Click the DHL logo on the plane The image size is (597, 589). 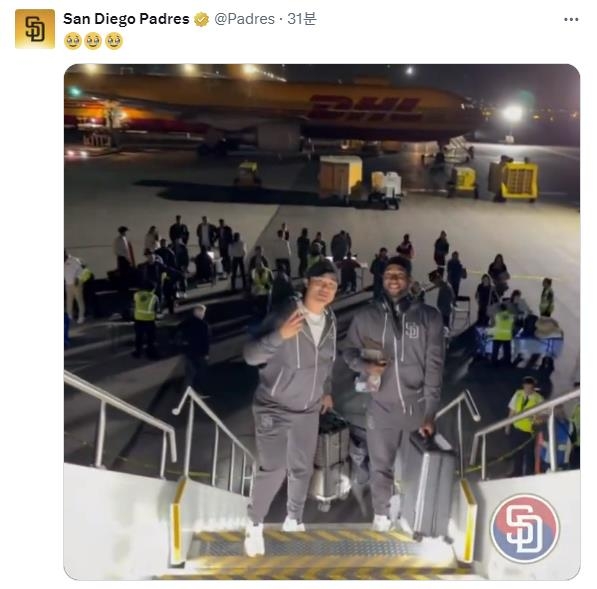[364, 107]
